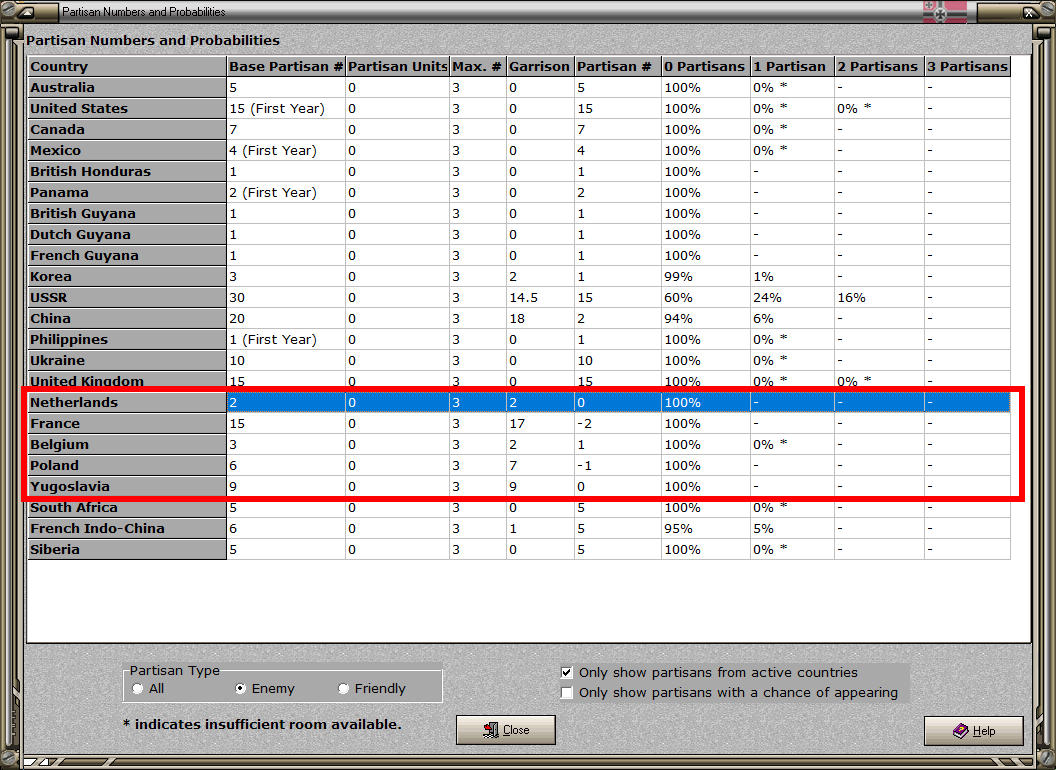Screen dimensions: 1056x770
Task: Select the Yugoslavia row
Action: point(519,486)
